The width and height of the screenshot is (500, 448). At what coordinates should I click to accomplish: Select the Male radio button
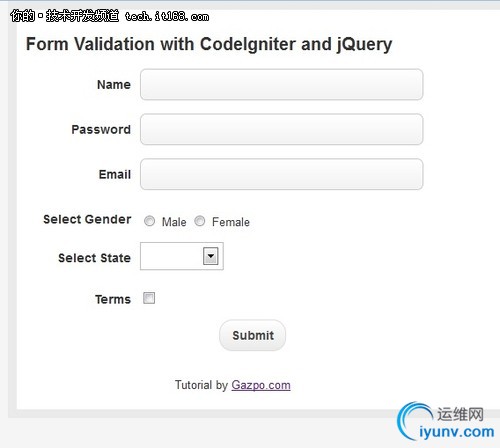(149, 221)
